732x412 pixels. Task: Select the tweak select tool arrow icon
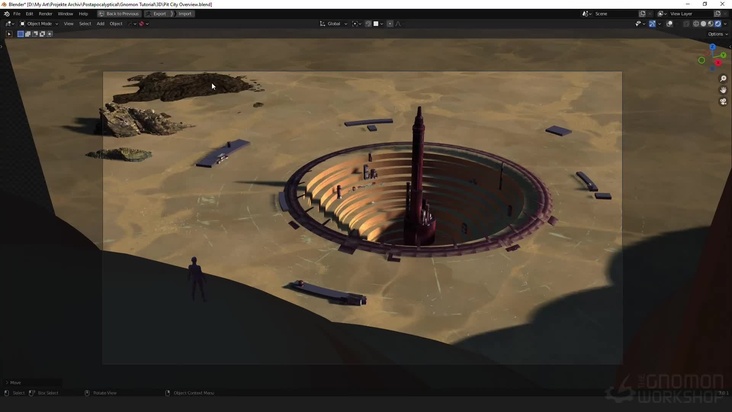[9, 34]
